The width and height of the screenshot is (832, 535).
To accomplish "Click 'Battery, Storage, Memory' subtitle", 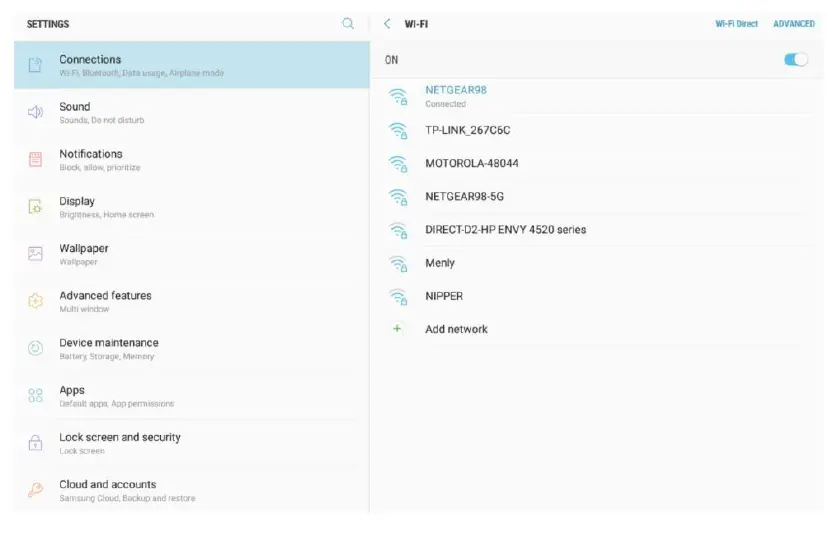I will click(107, 357).
